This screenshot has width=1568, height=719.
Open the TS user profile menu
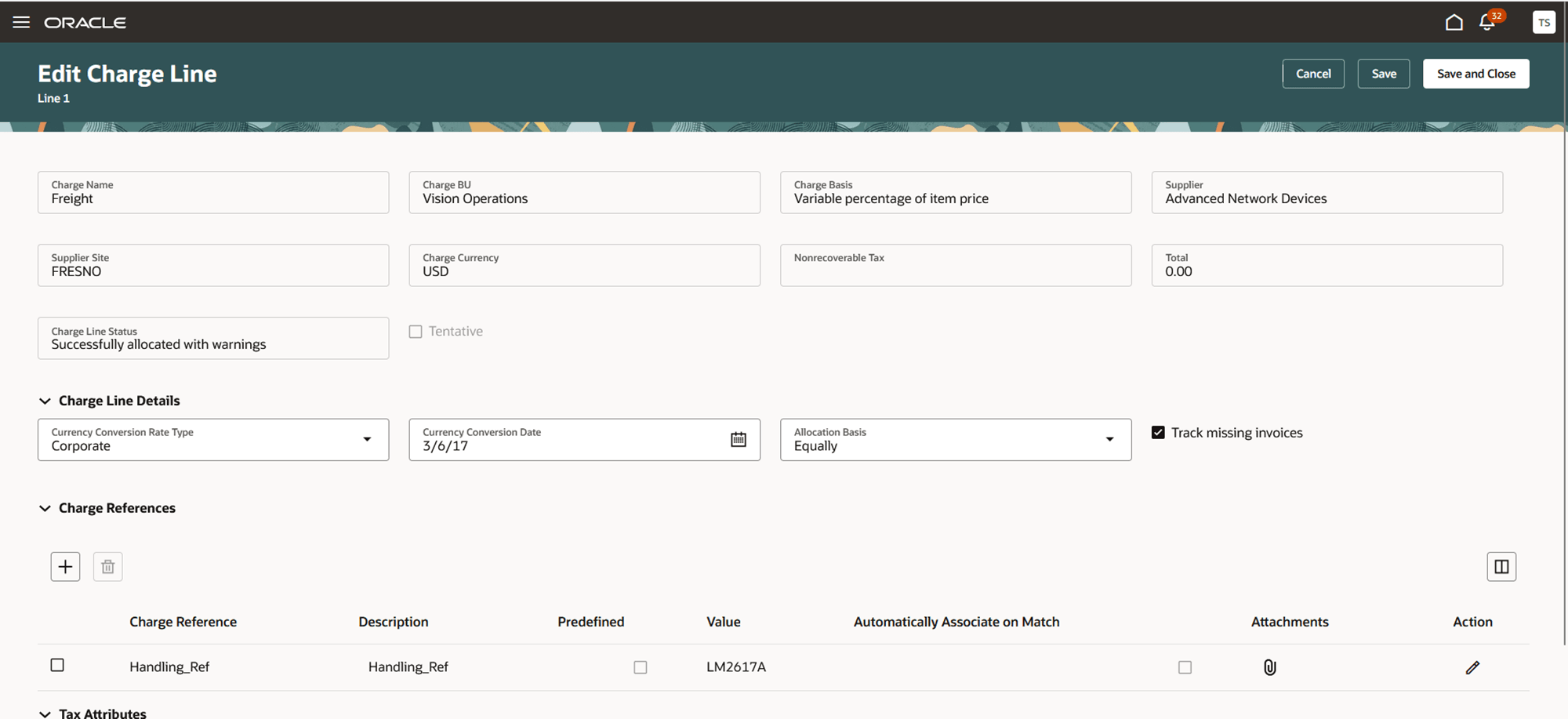1544,22
